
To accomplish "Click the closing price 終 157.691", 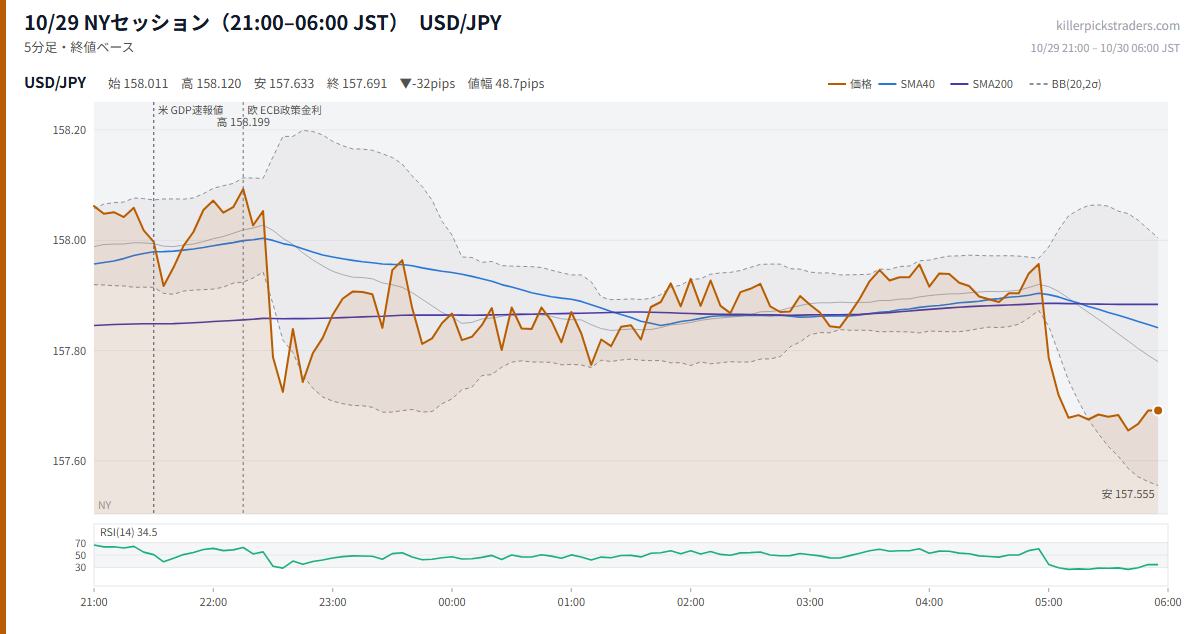I will click(x=357, y=84).
